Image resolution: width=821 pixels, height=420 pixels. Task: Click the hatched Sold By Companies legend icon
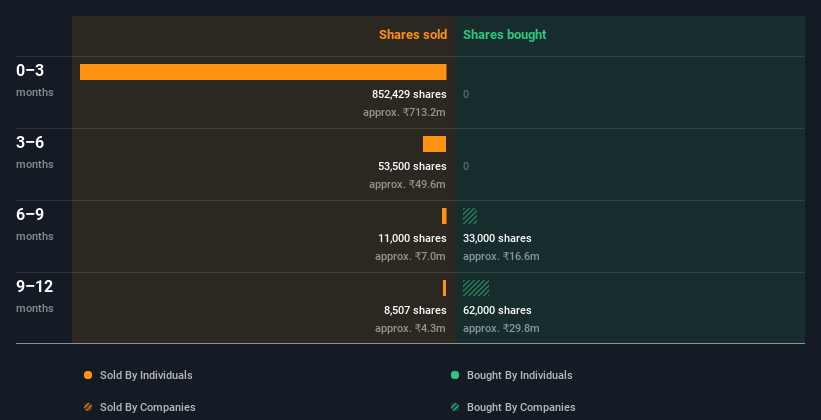88,407
